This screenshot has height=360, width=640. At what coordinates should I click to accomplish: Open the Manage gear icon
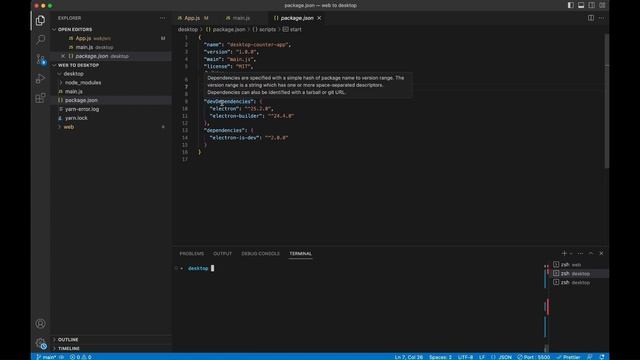[40, 343]
